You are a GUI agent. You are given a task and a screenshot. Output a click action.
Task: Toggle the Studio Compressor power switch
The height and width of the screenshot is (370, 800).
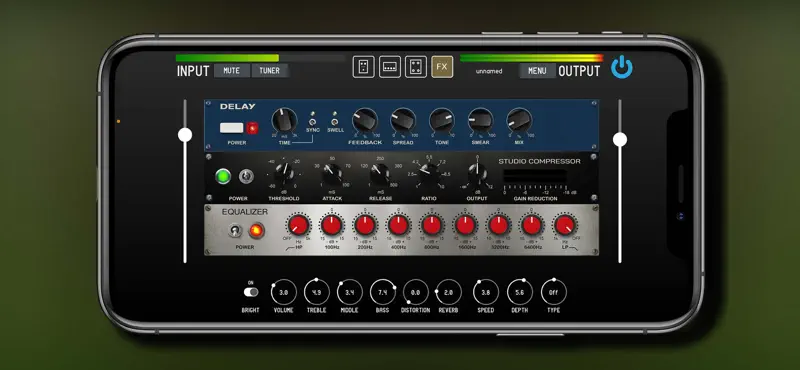246,176
